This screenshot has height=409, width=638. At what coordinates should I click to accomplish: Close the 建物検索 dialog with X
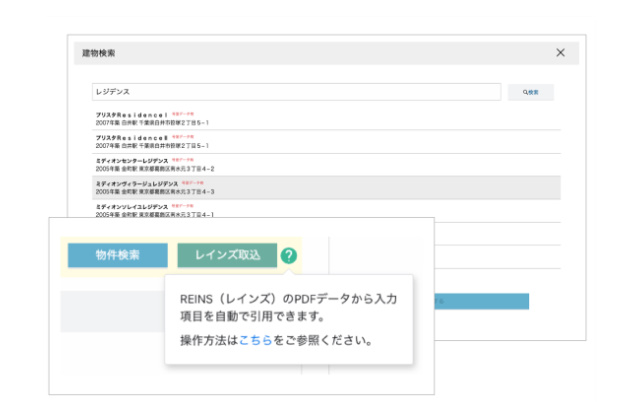[560, 53]
